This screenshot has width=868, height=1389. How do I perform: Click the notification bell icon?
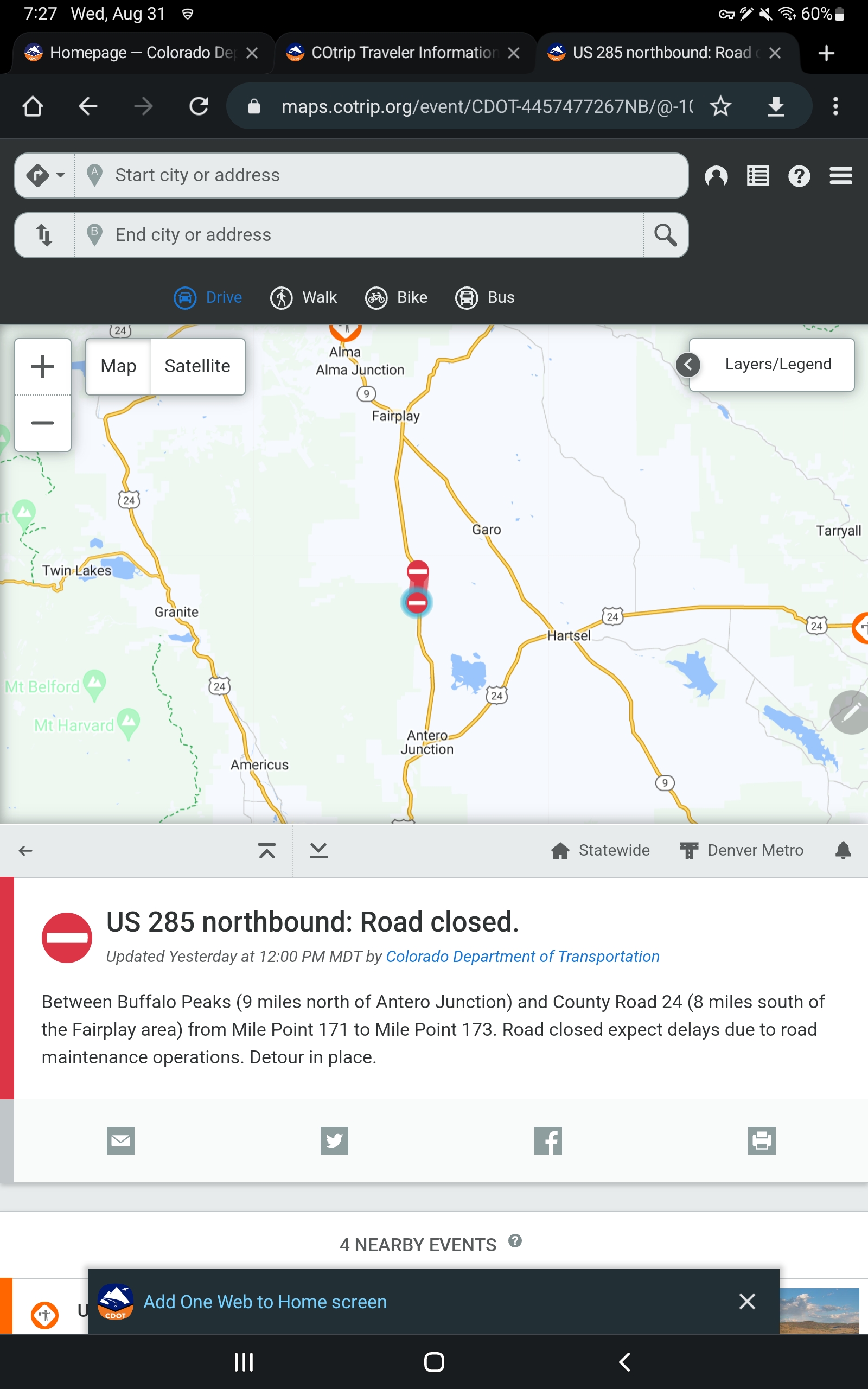(x=843, y=850)
